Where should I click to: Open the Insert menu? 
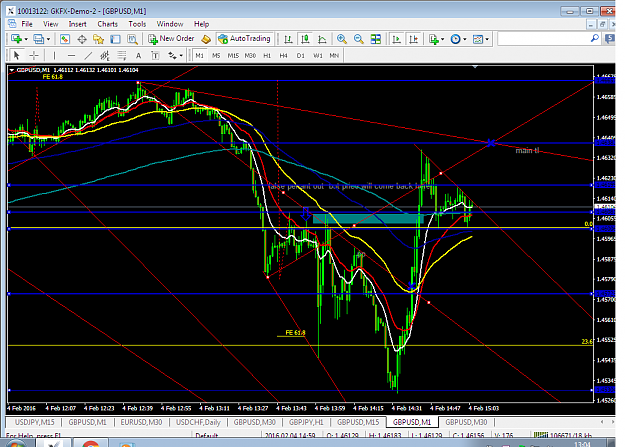tap(77, 24)
